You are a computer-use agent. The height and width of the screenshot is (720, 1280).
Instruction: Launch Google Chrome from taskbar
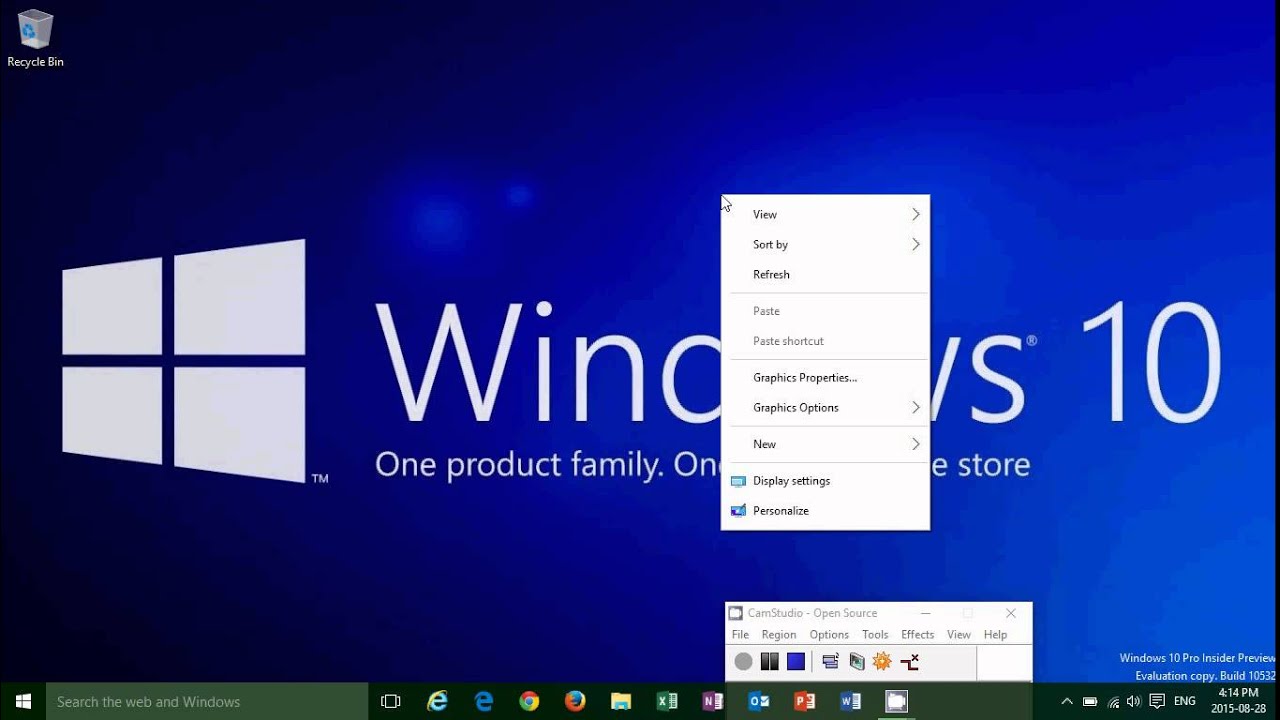(529, 701)
